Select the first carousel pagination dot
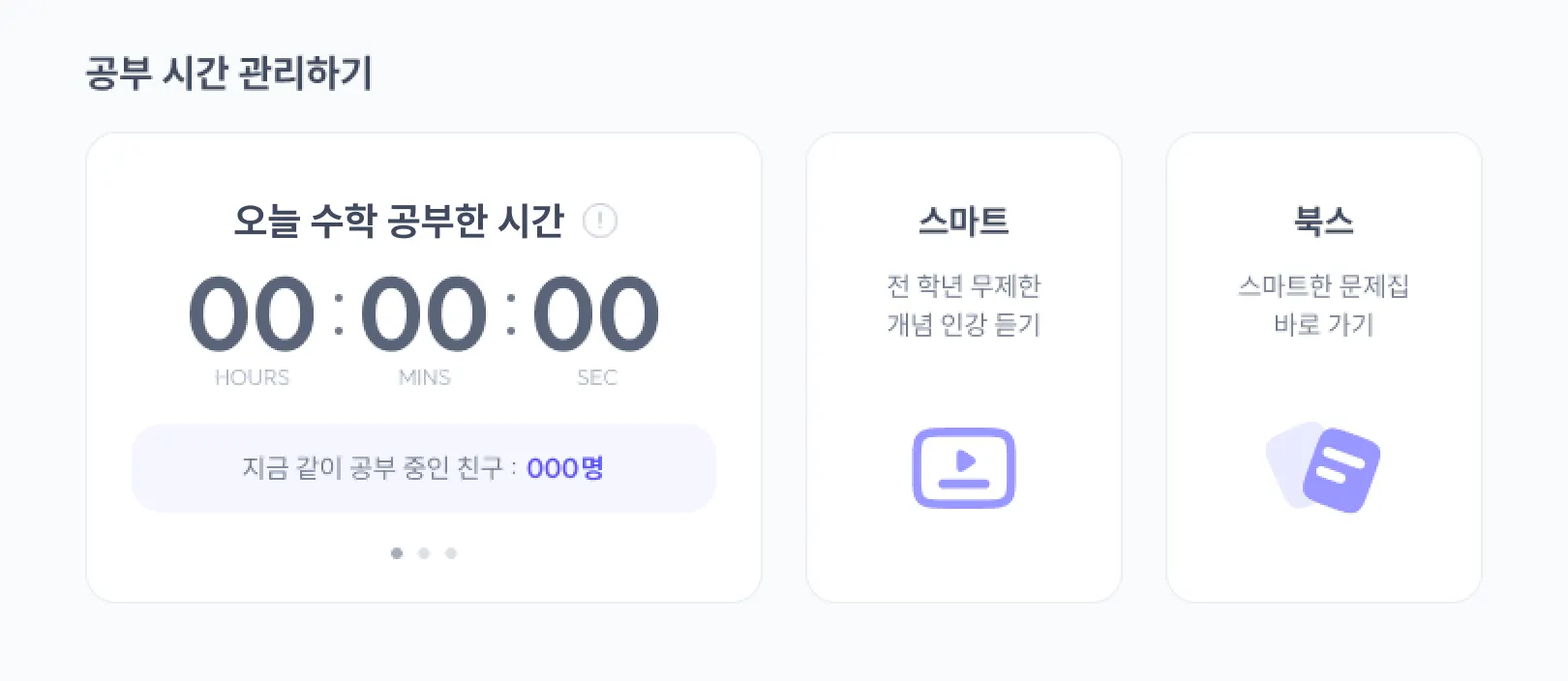 click(397, 553)
